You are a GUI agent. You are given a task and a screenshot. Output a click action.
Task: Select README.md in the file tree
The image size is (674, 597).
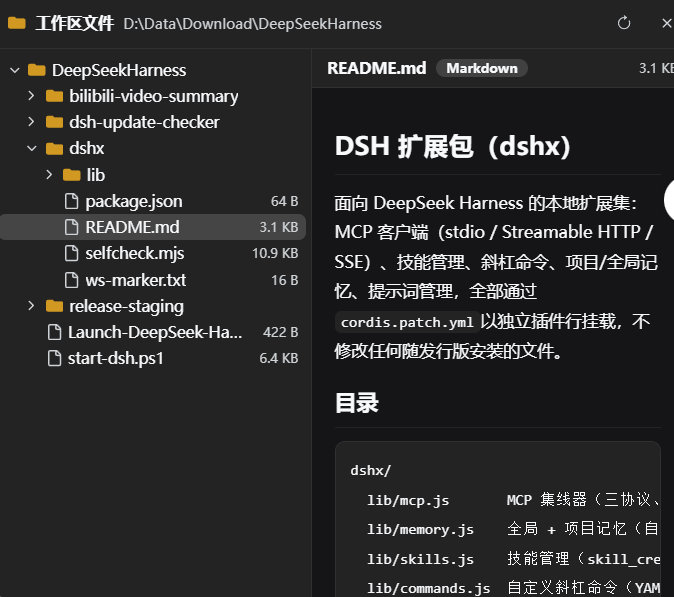click(x=153, y=227)
